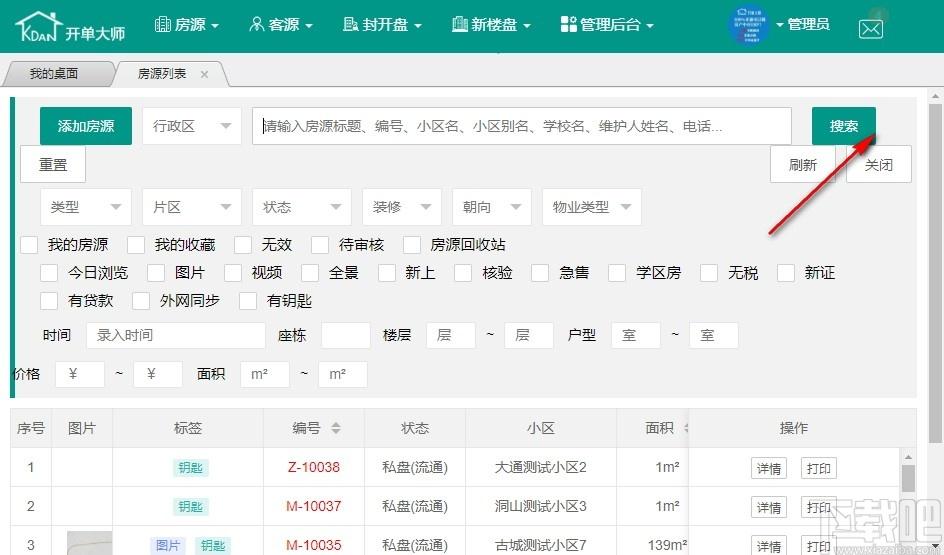Sort by the 编号 column arrows
The height and width of the screenshot is (555, 944).
[x=336, y=428]
